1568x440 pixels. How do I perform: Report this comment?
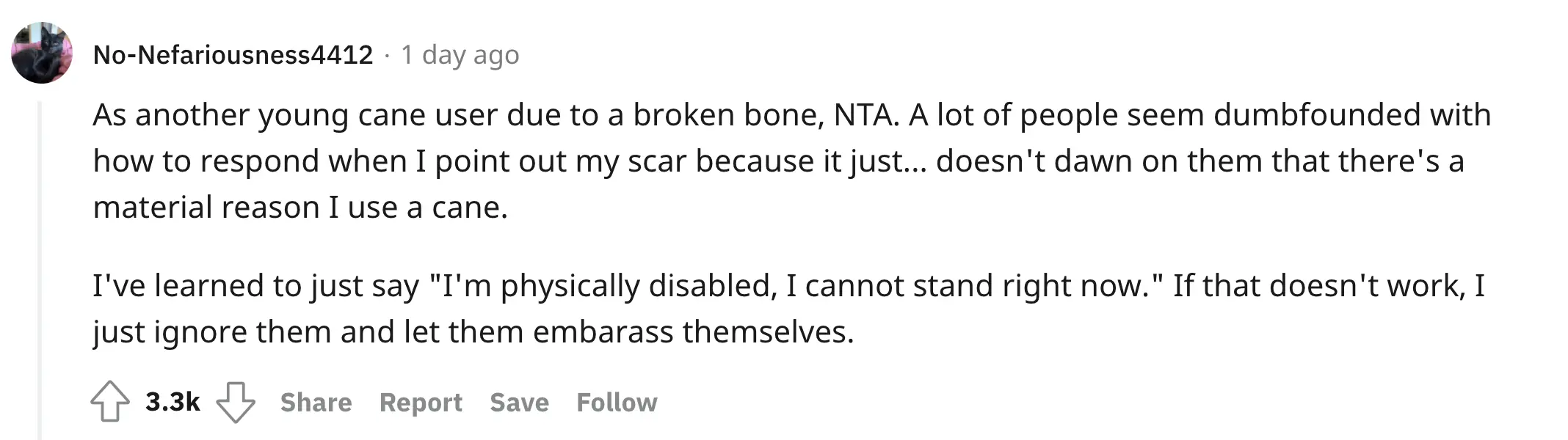click(421, 403)
